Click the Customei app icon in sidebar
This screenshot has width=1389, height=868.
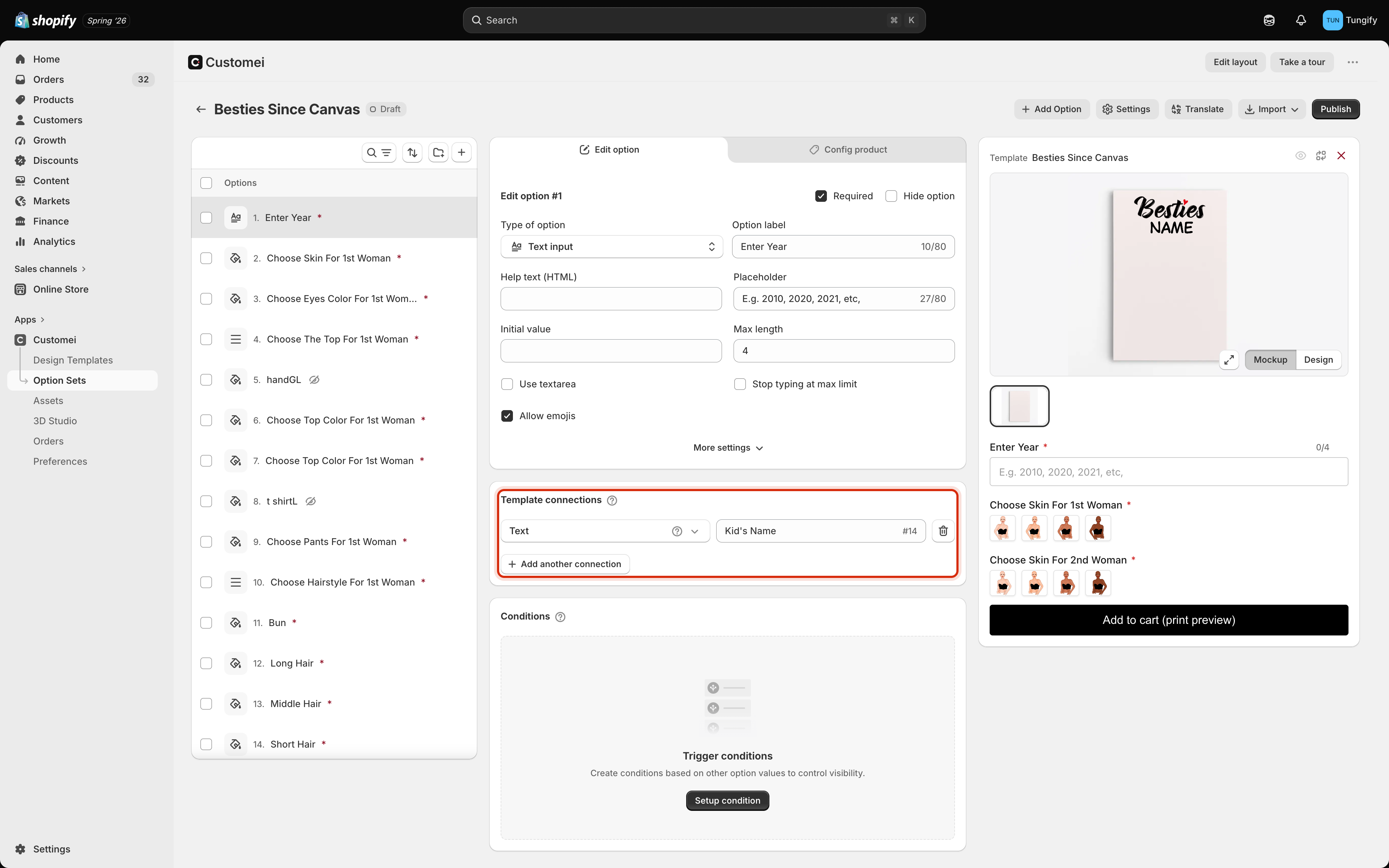[21, 340]
